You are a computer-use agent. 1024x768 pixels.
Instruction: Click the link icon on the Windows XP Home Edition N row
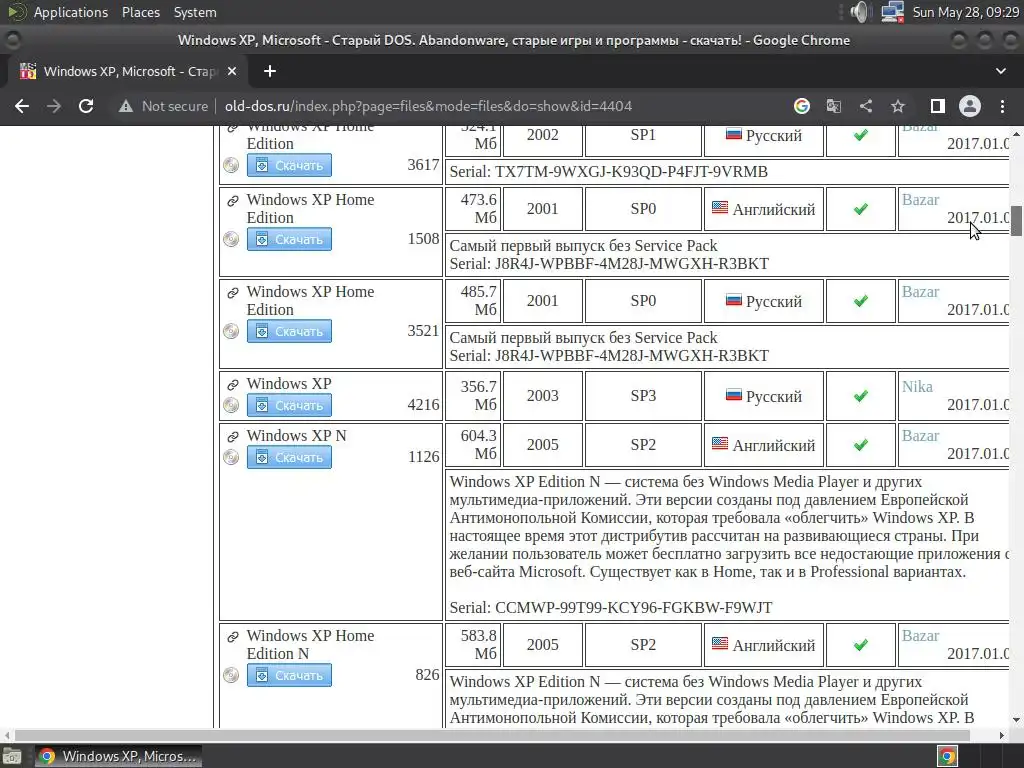[x=232, y=637]
